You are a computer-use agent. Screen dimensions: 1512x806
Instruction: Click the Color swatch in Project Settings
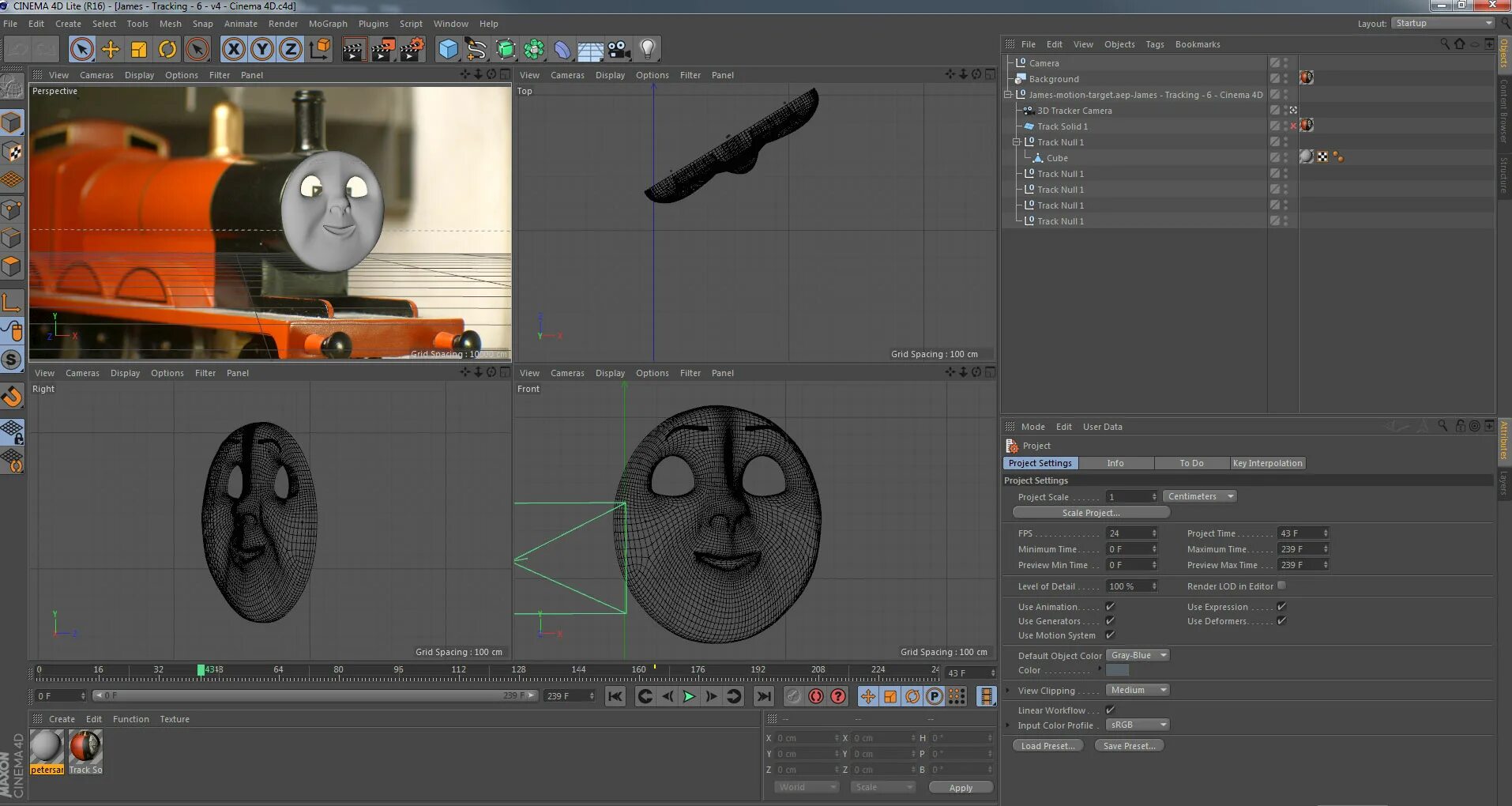pos(1117,670)
